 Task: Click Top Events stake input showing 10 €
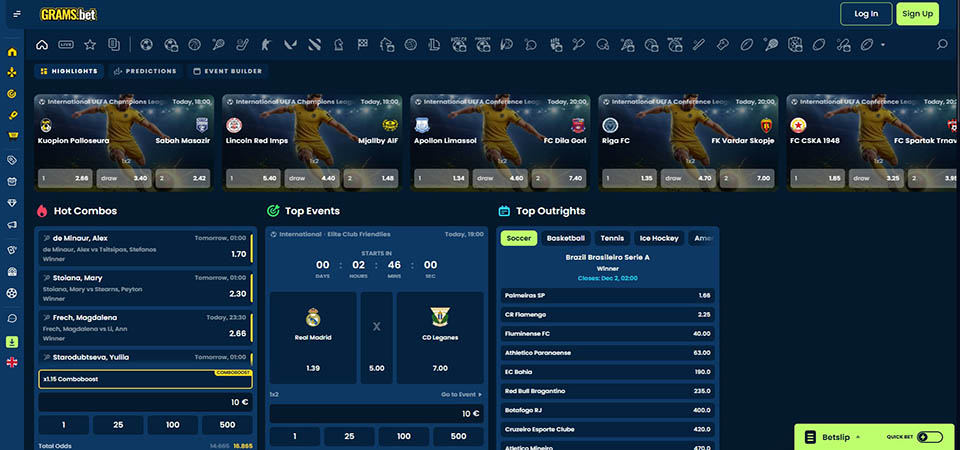377,413
